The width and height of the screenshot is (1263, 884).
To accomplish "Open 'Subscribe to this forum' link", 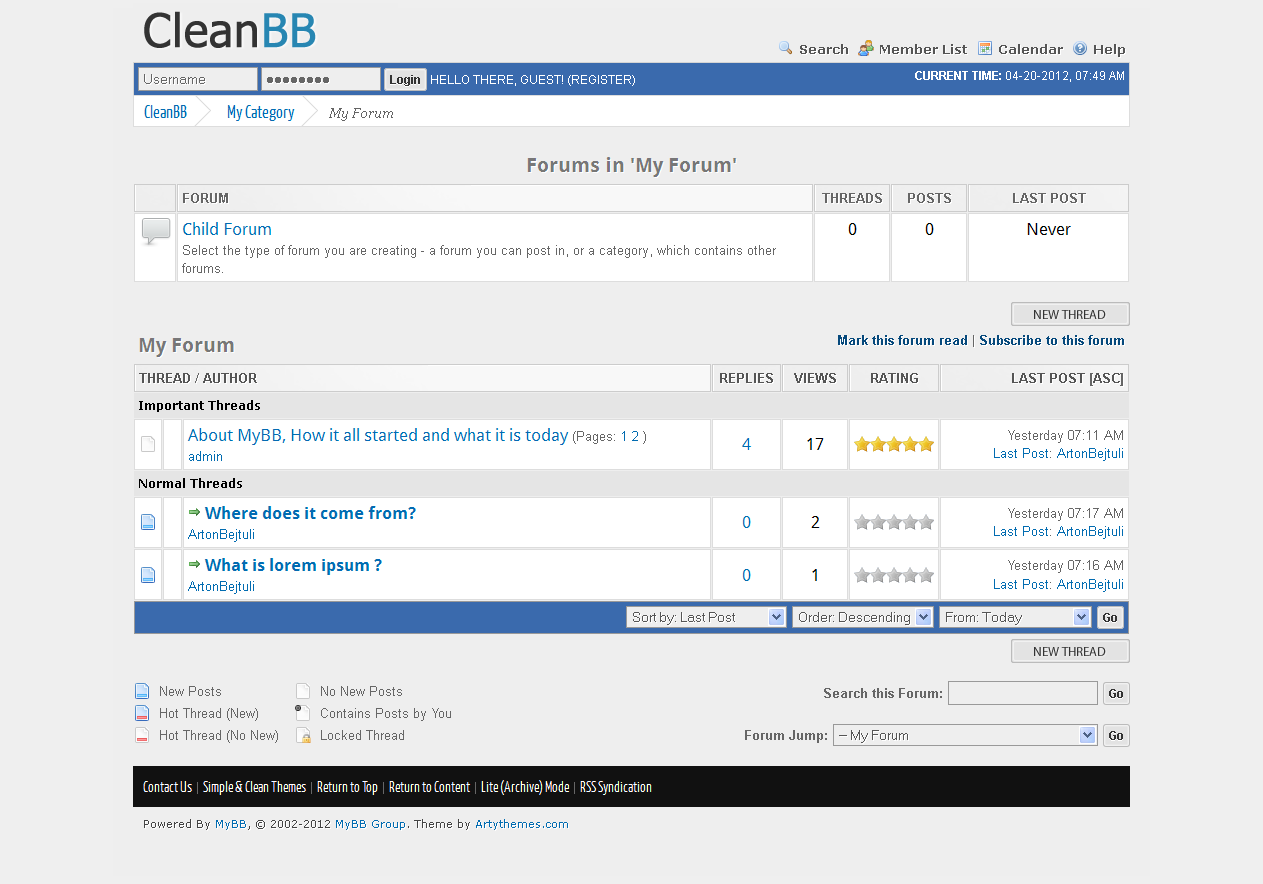I will click(1051, 340).
